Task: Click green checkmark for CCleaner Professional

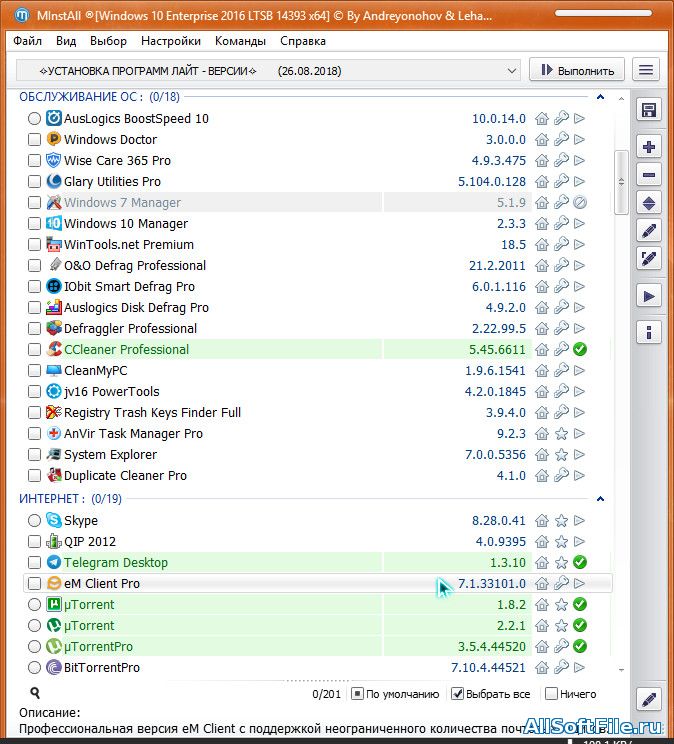Action: click(x=580, y=349)
